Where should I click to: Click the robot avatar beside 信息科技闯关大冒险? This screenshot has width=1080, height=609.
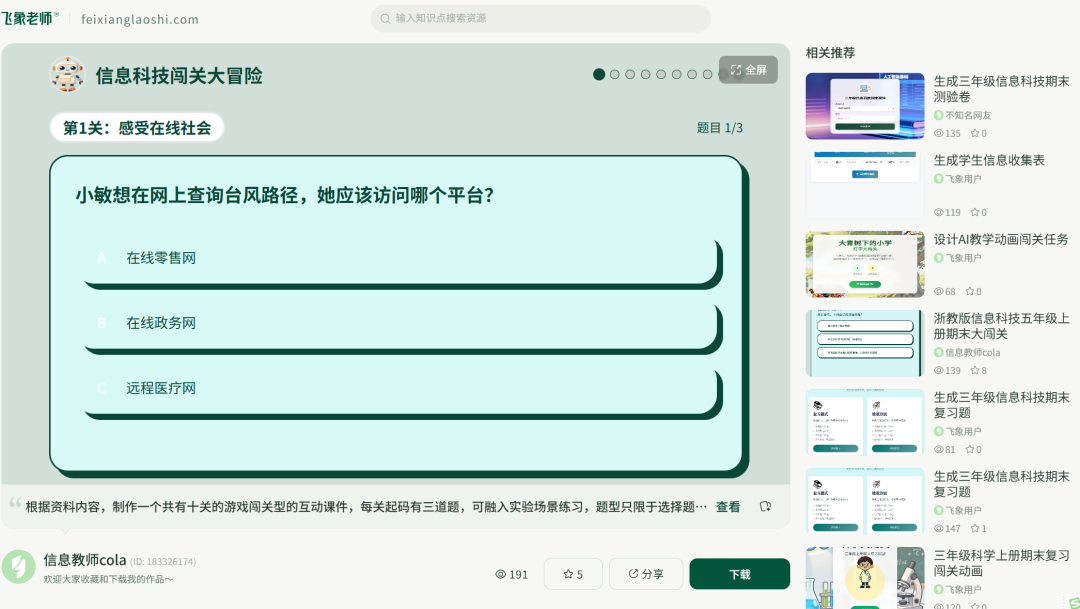click(67, 74)
